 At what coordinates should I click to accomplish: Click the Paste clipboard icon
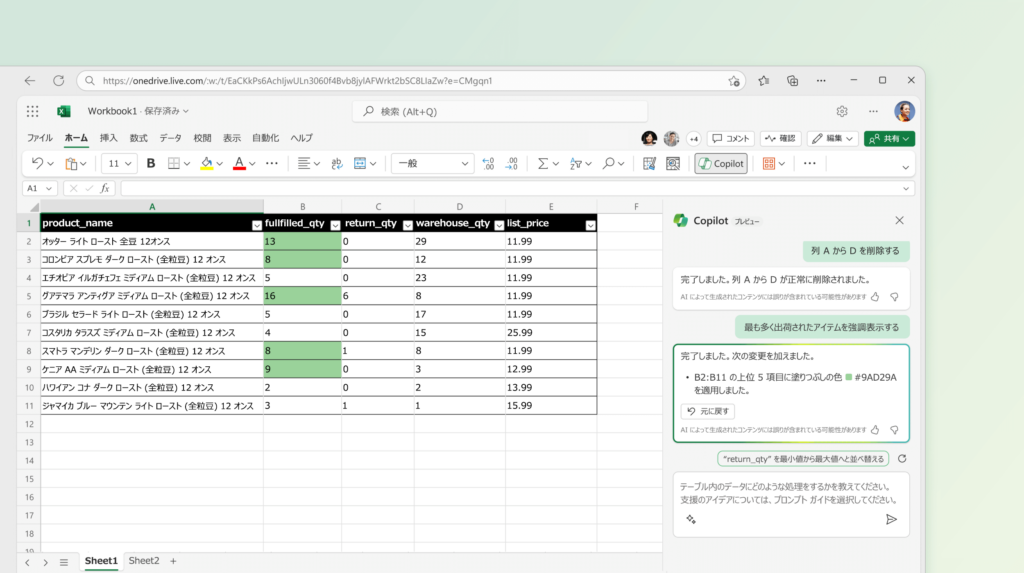point(71,163)
